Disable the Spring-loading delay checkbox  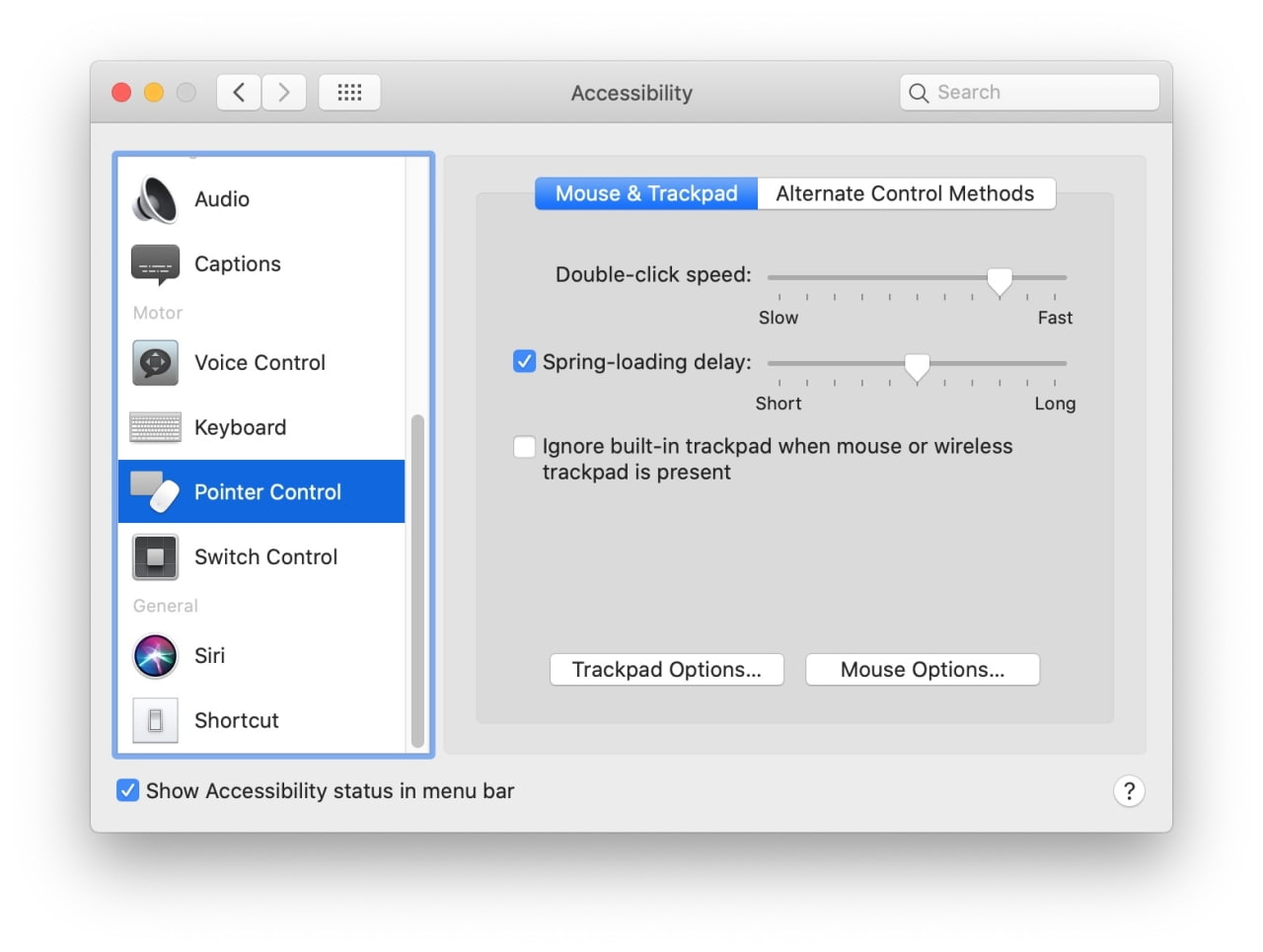tap(524, 362)
